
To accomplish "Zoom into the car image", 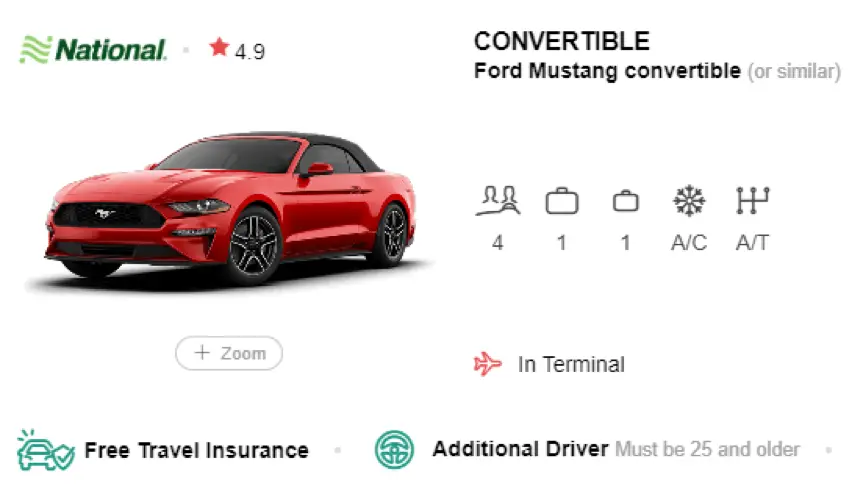I will [x=229, y=353].
